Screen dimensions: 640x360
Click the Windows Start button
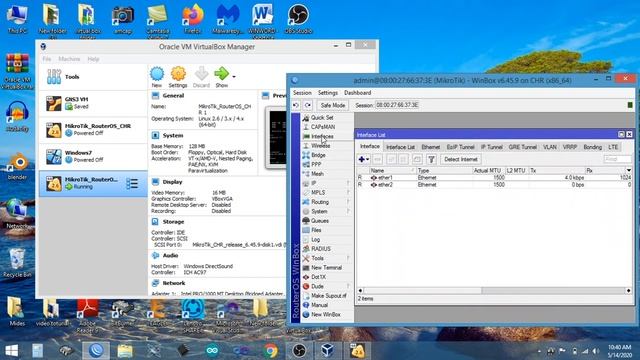12,351
